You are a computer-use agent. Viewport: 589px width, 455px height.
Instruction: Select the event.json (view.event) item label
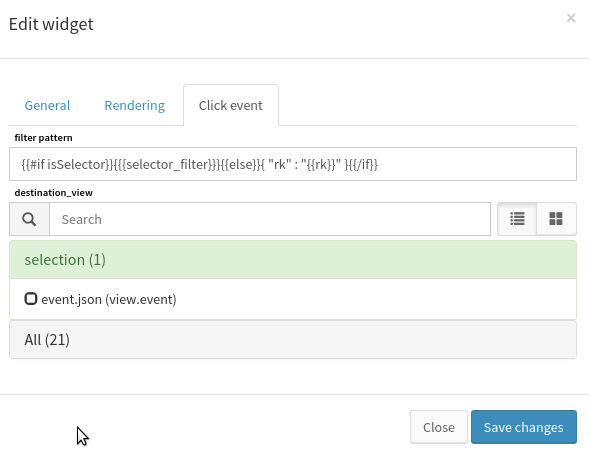[x=109, y=299]
